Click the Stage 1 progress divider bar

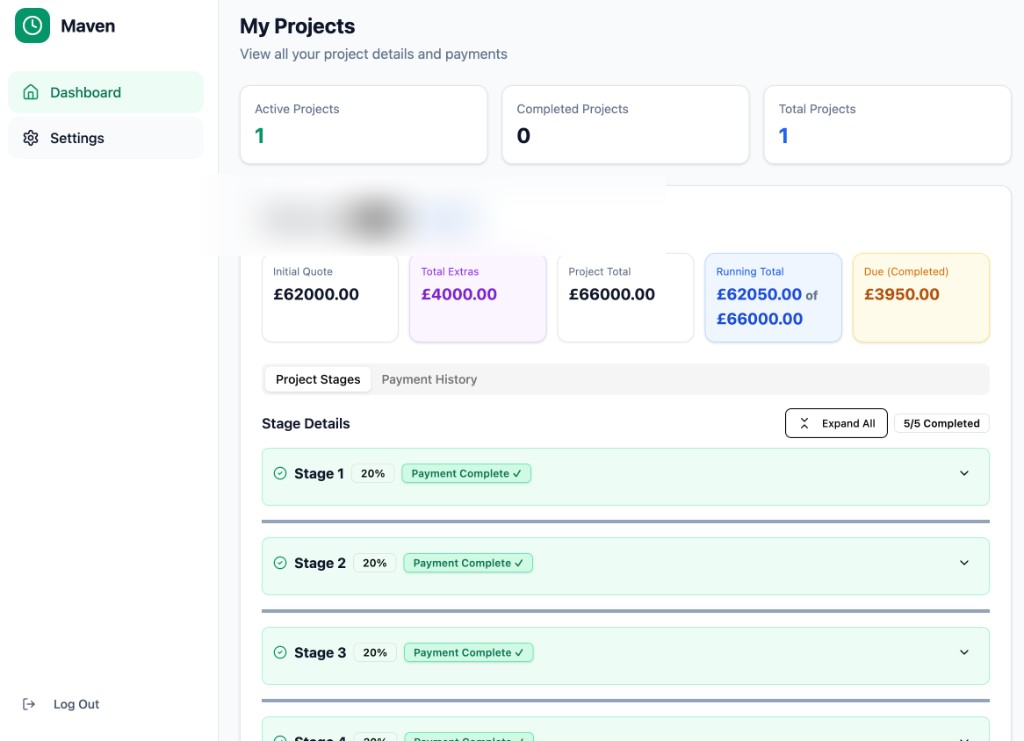coord(625,521)
